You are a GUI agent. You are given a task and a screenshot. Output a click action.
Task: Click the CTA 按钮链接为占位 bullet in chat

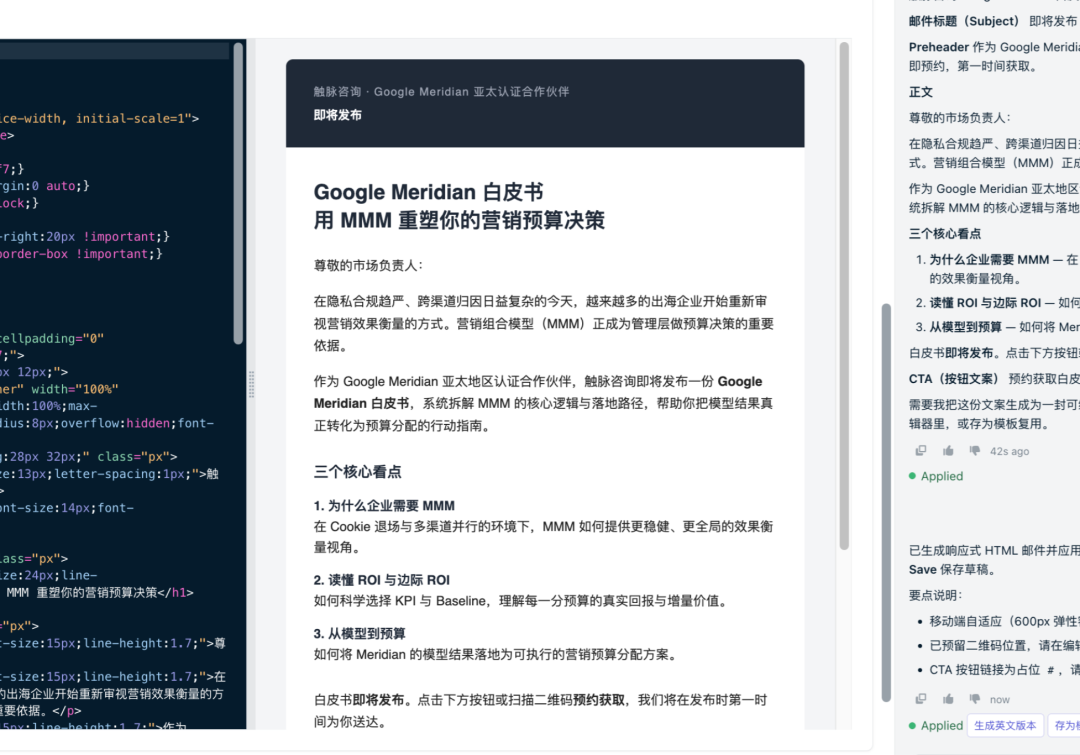coord(1004,670)
